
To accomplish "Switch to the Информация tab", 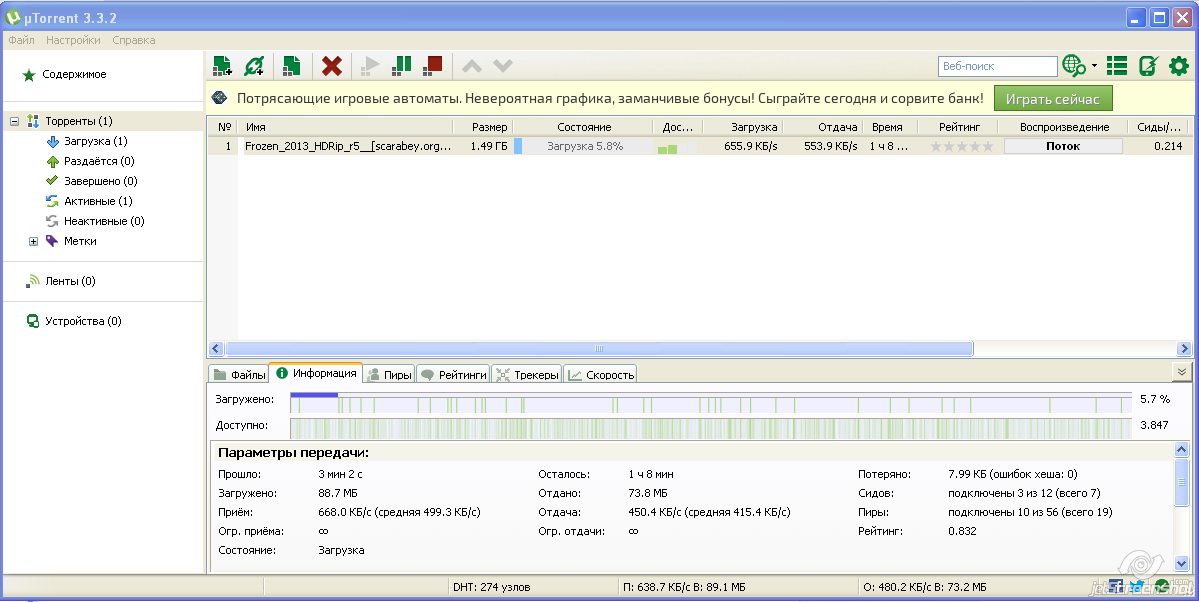I will [316, 373].
